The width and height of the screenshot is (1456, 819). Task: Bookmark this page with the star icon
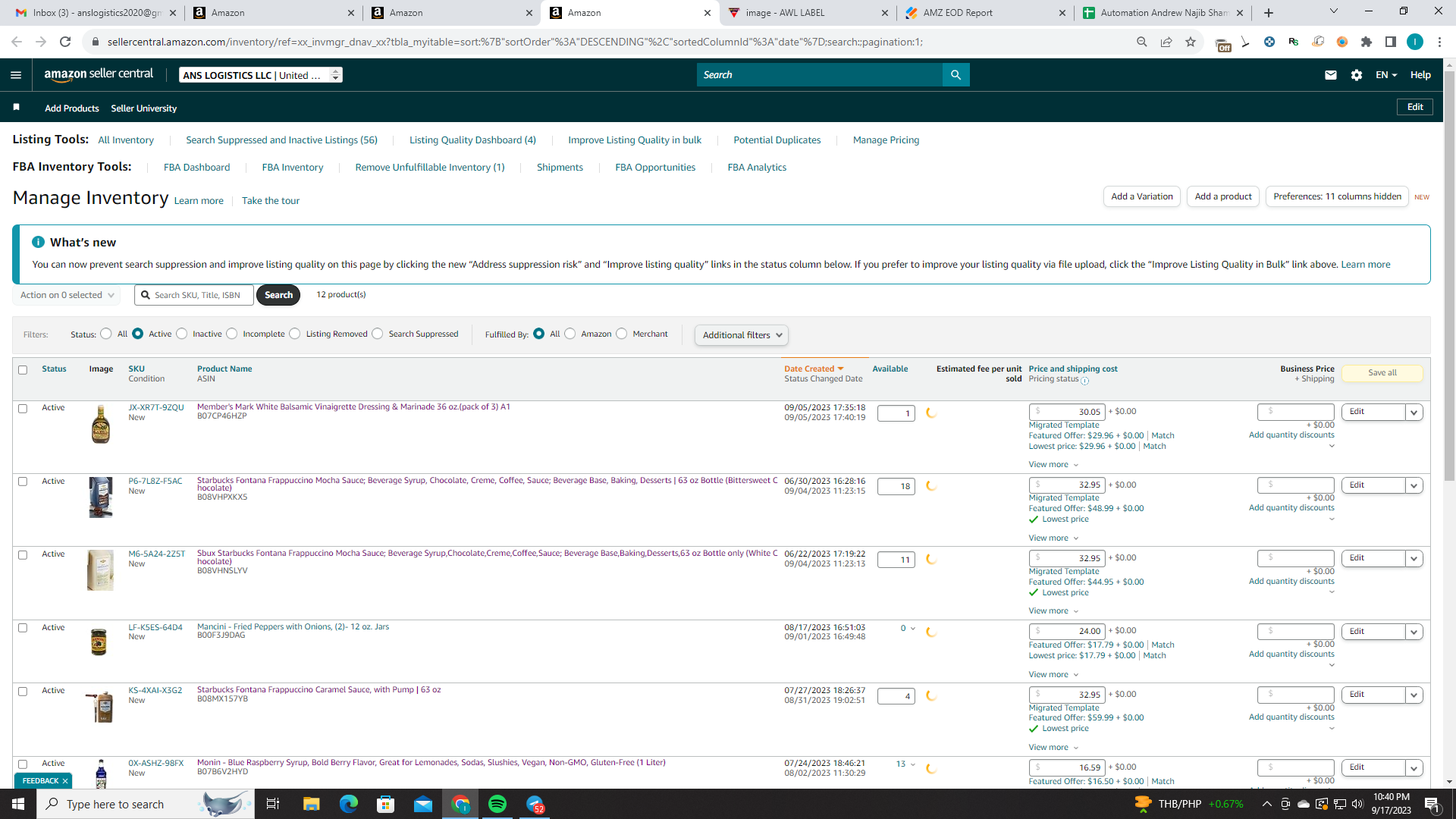(1191, 42)
